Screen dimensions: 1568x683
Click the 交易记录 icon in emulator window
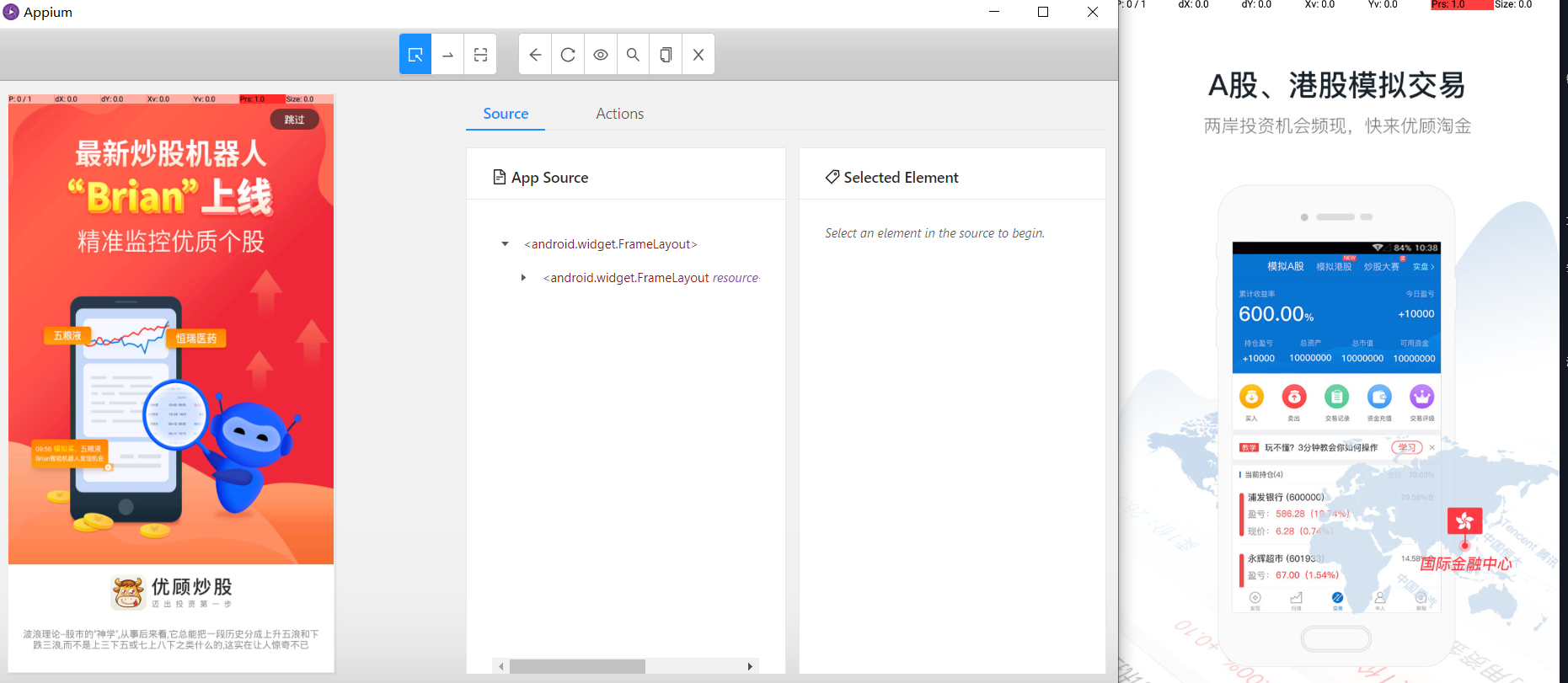1336,397
